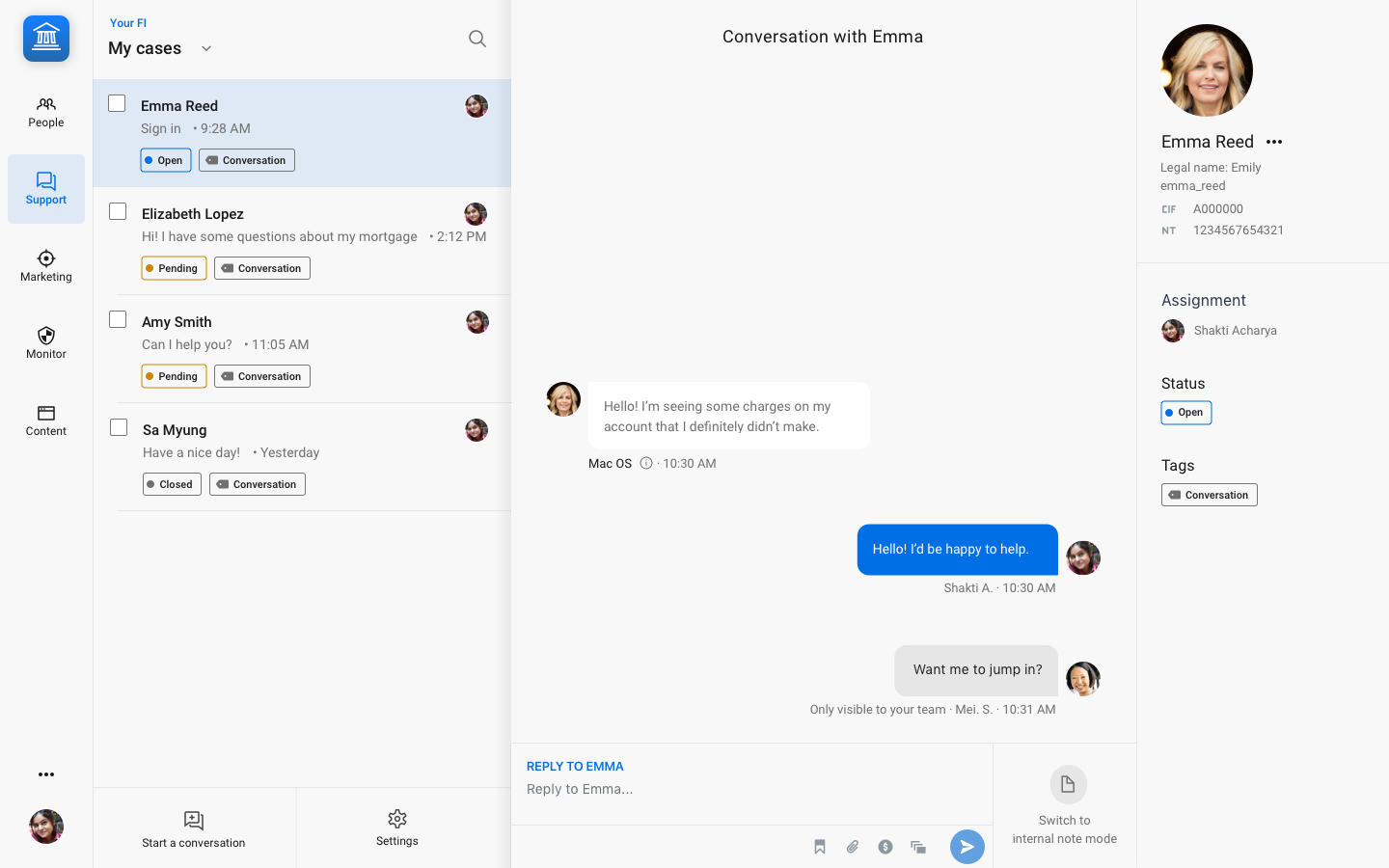Send the reply with the send button
Screen dimensions: 1389x868
coord(967,847)
